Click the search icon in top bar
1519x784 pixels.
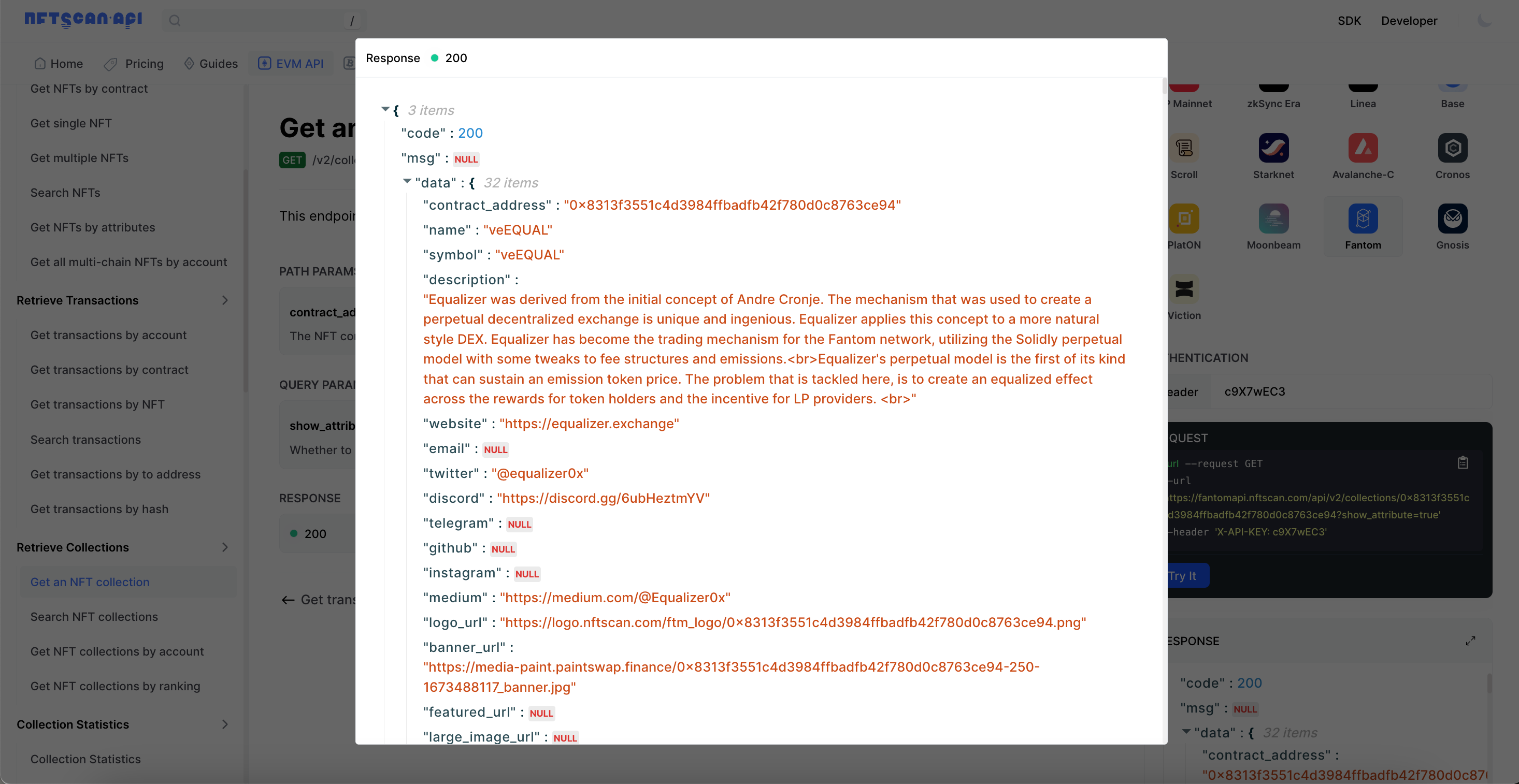point(173,19)
